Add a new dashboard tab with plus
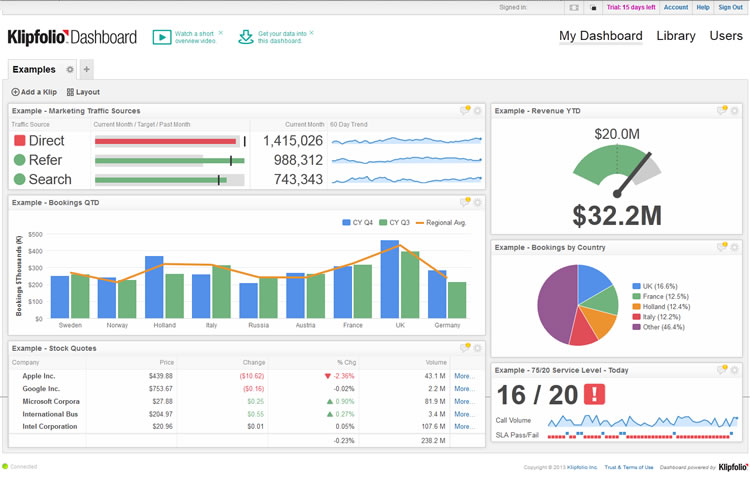The image size is (750, 481). [87, 70]
